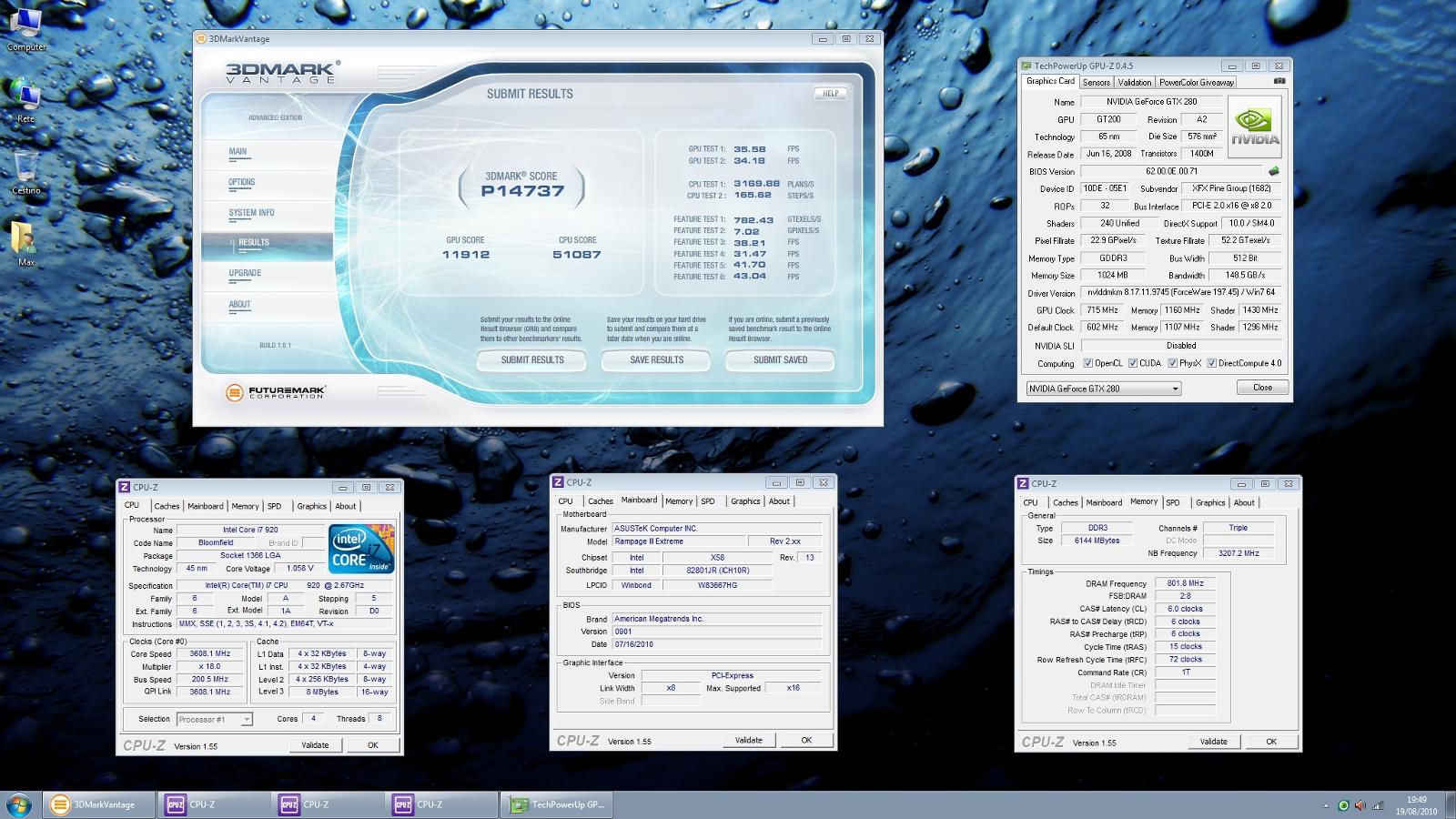Open the Computer desktop icon

pos(26,29)
